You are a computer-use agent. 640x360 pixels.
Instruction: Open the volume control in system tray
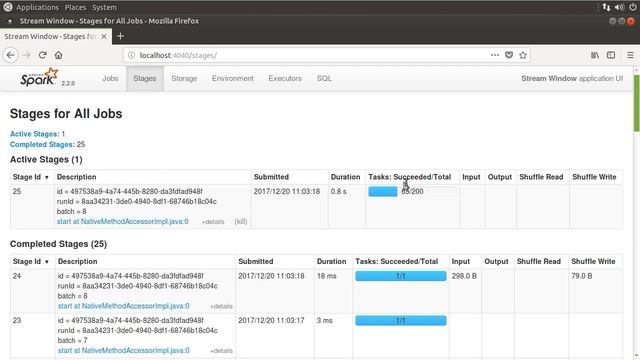click(x=619, y=7)
